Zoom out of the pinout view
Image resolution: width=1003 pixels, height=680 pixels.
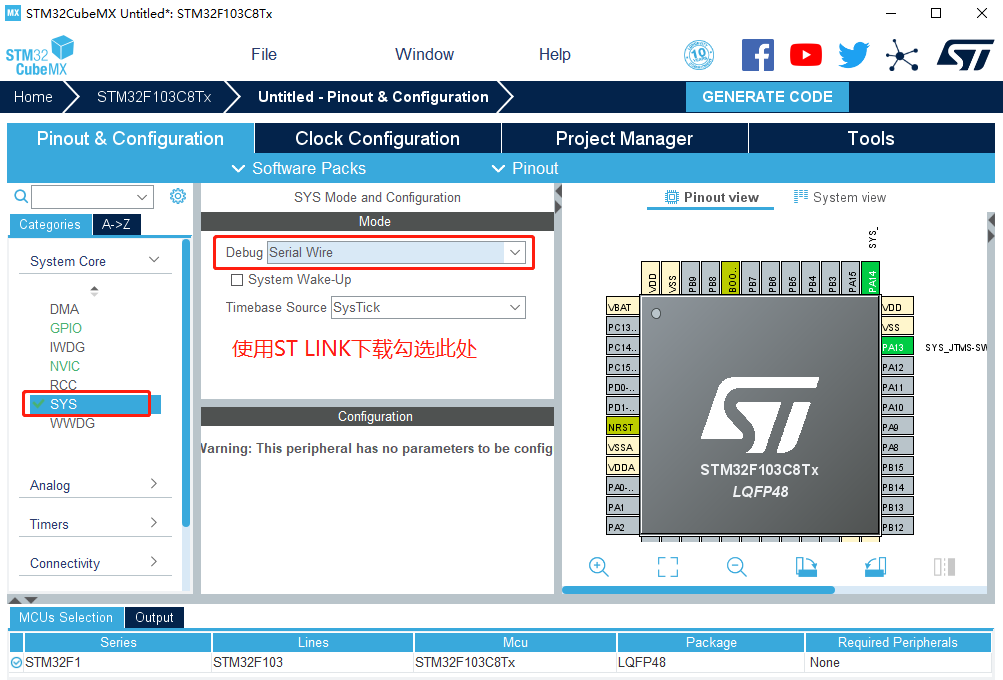[736, 567]
